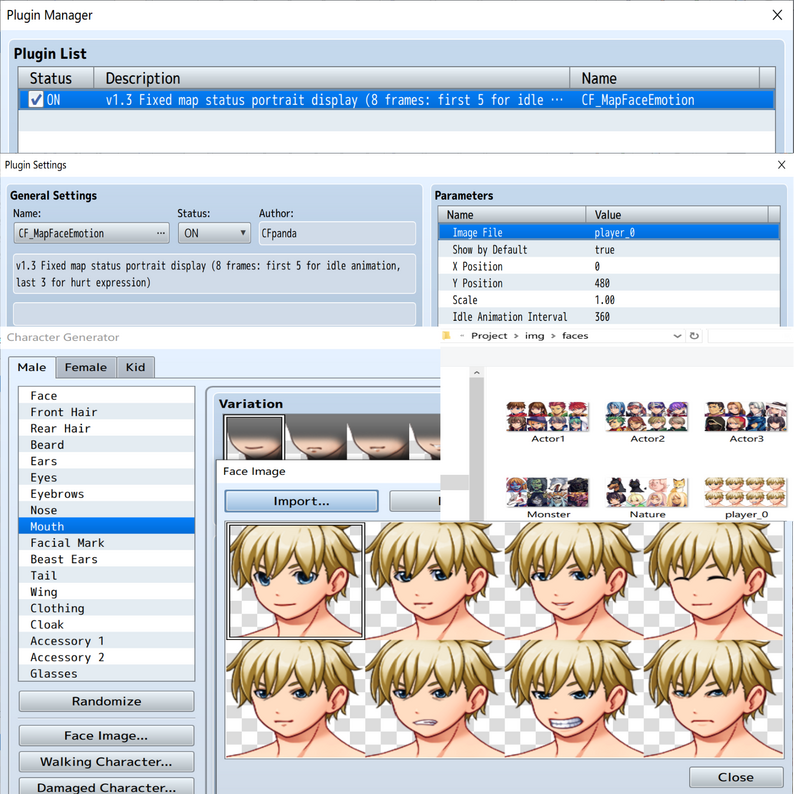Select Eyes in the parts list

(106, 478)
